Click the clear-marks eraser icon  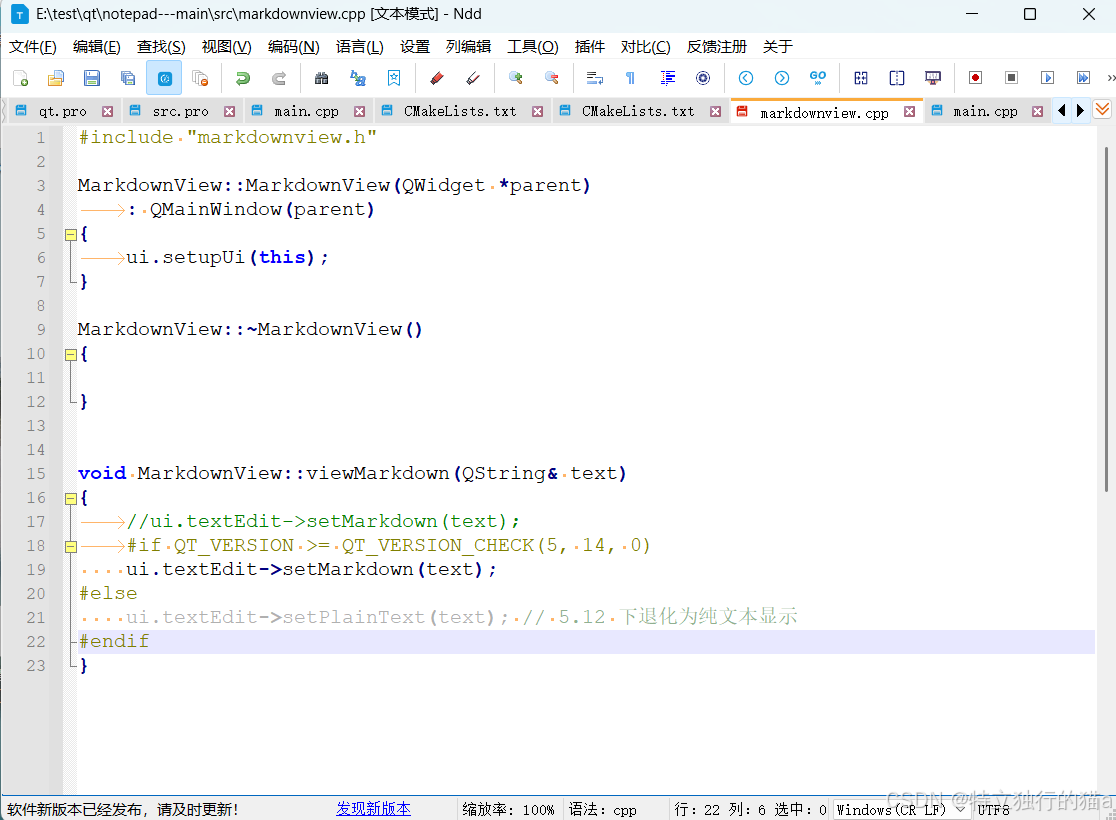point(473,78)
